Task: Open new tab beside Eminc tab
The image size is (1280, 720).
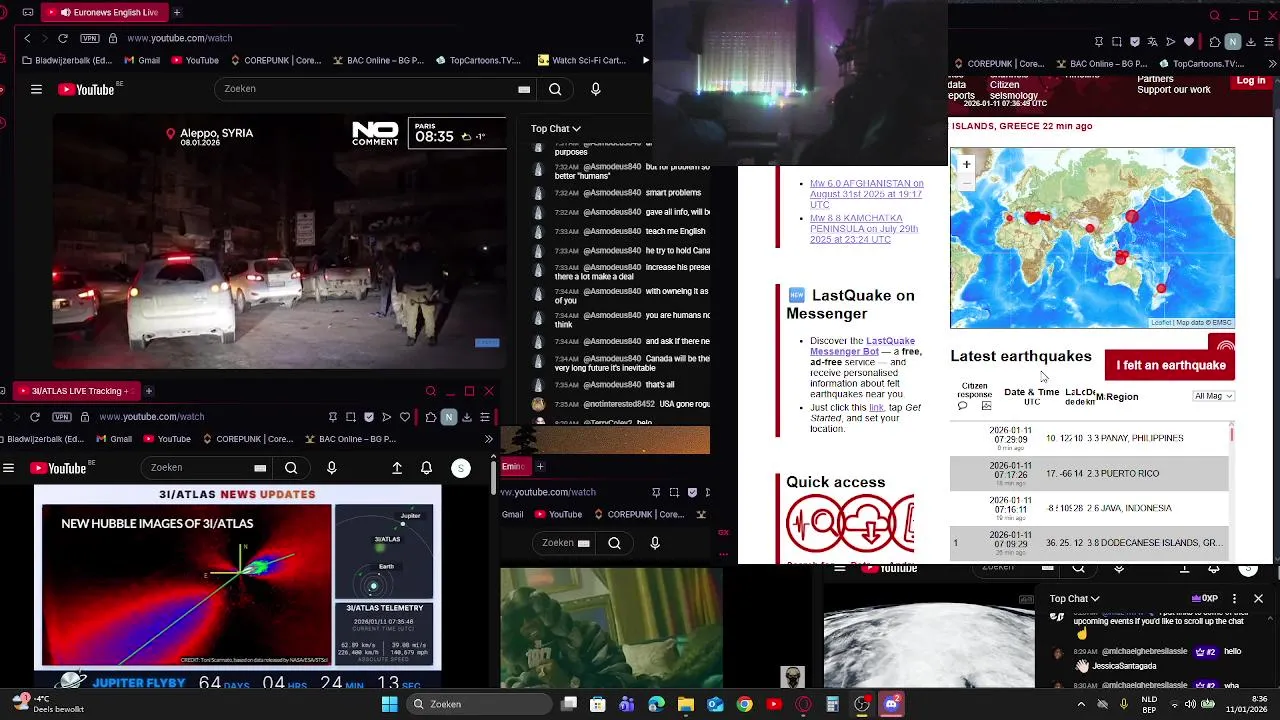Action: (x=540, y=466)
